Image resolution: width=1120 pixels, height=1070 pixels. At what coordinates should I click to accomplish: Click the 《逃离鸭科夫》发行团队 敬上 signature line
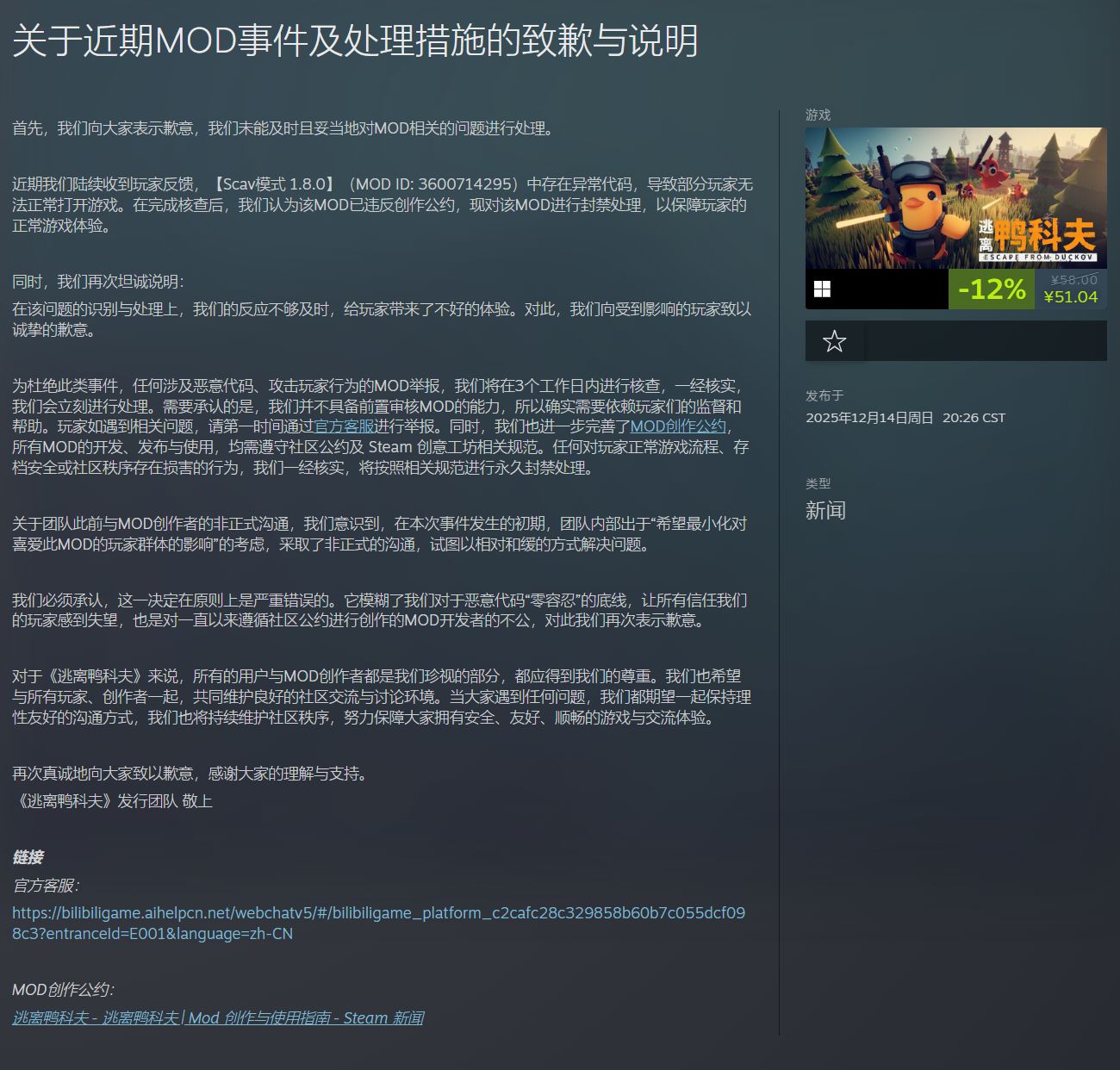tap(112, 801)
